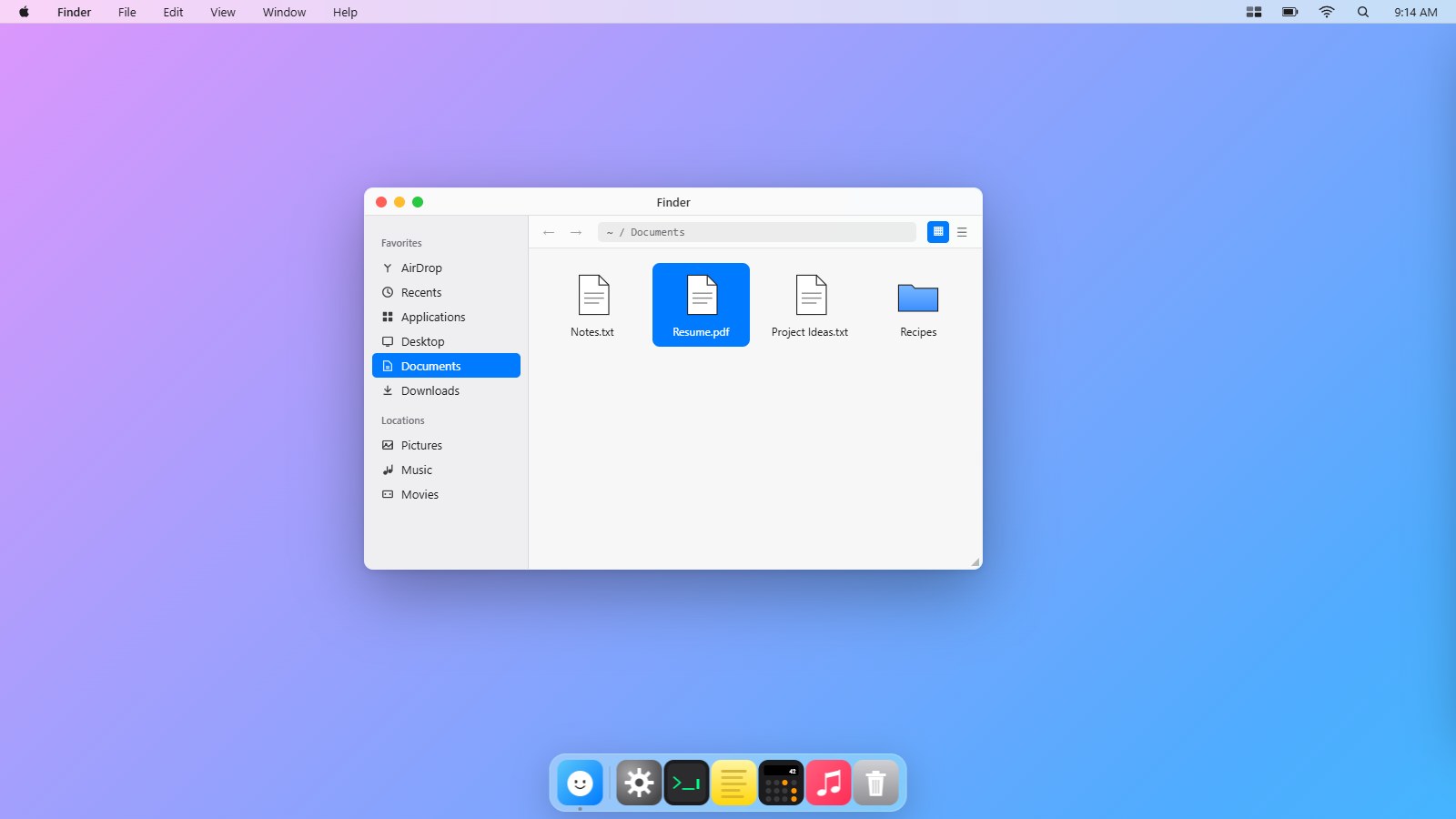Open the Edit menu
This screenshot has height=819, width=1456.
[x=173, y=12]
